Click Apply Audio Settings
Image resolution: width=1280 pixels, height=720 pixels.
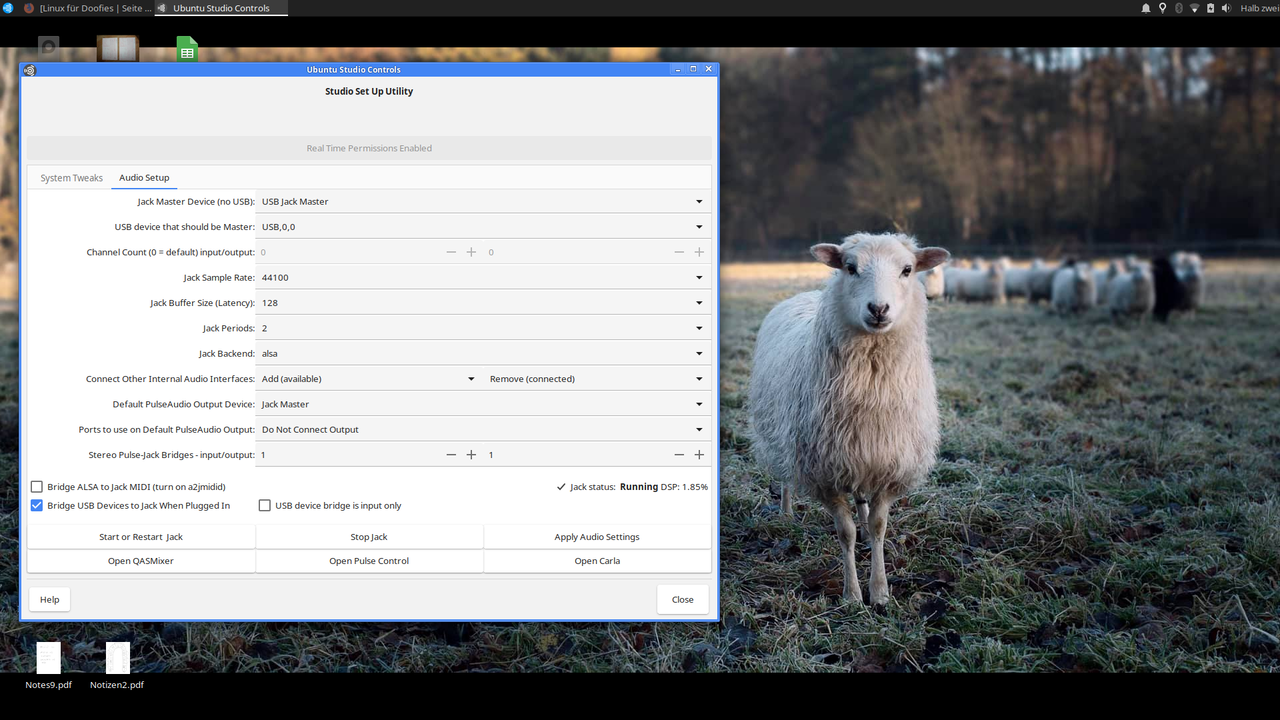597,537
